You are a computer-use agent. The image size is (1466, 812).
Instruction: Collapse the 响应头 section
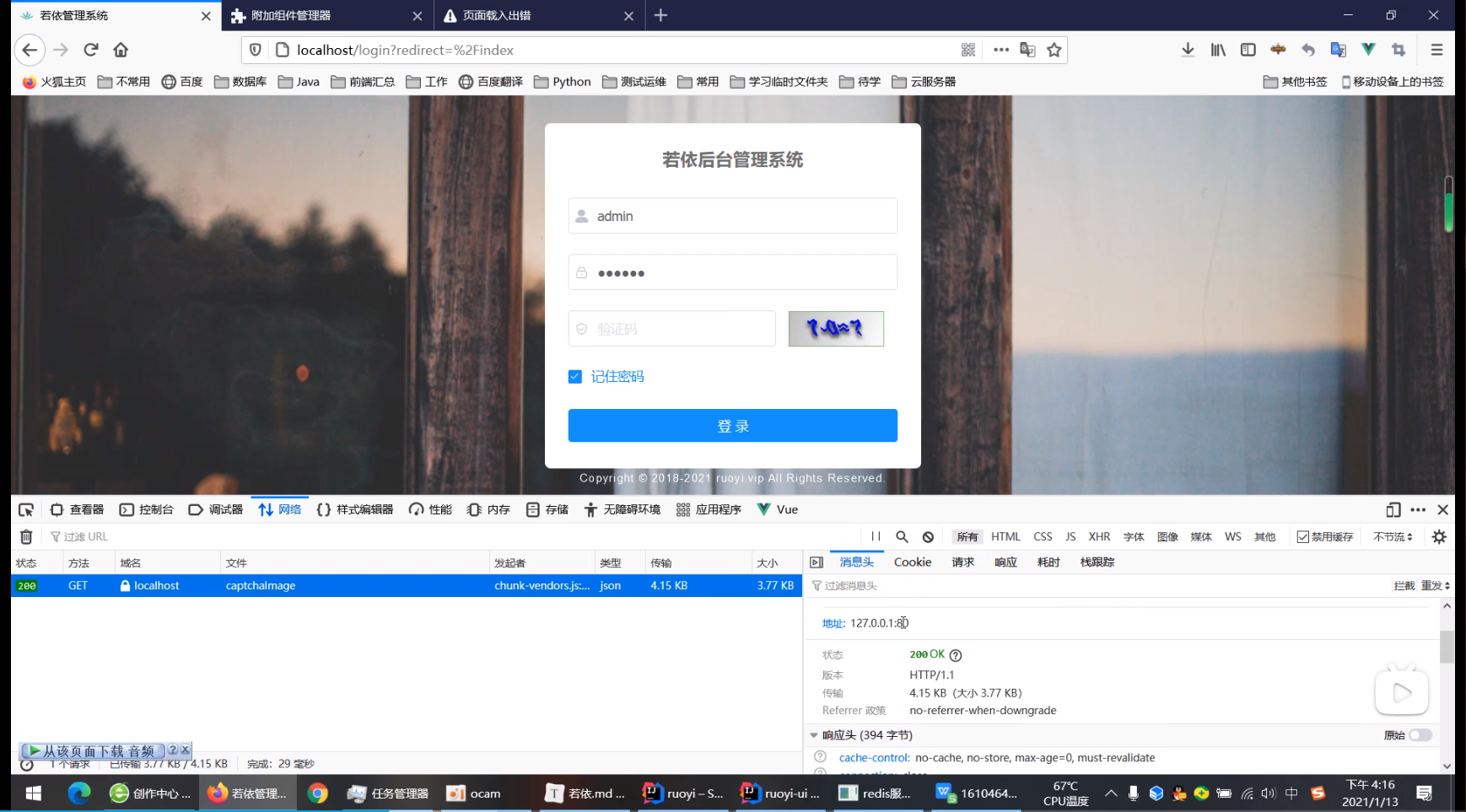814,735
